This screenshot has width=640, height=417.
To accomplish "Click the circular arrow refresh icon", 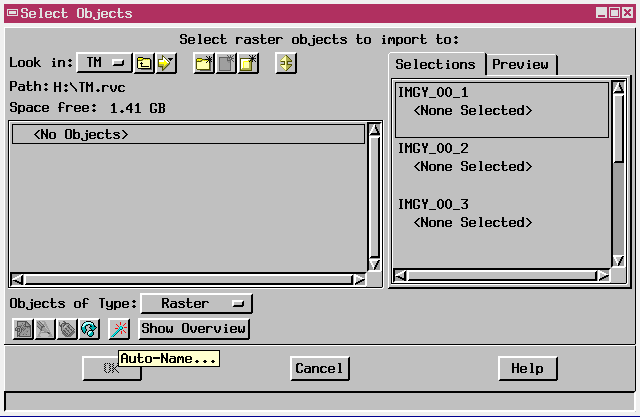I will point(88,328).
